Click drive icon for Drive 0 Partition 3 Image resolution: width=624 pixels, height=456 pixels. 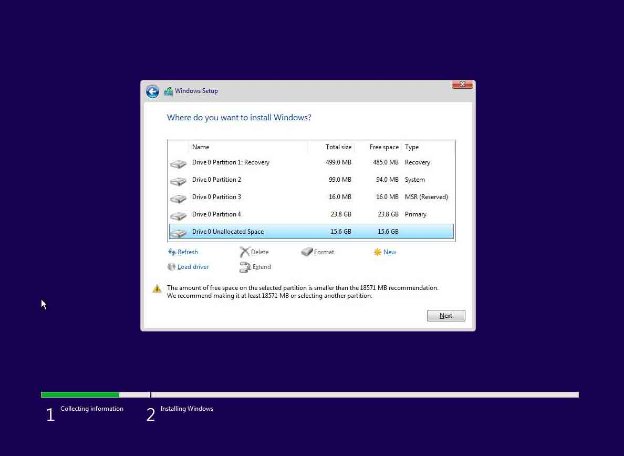178,198
